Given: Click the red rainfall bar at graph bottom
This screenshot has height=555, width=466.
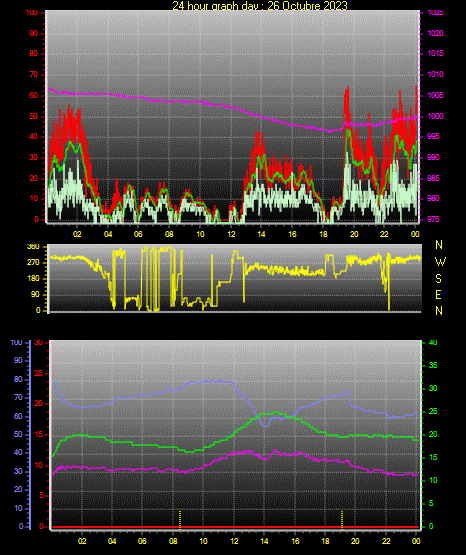Looking at the screenshot, I should (235, 527).
